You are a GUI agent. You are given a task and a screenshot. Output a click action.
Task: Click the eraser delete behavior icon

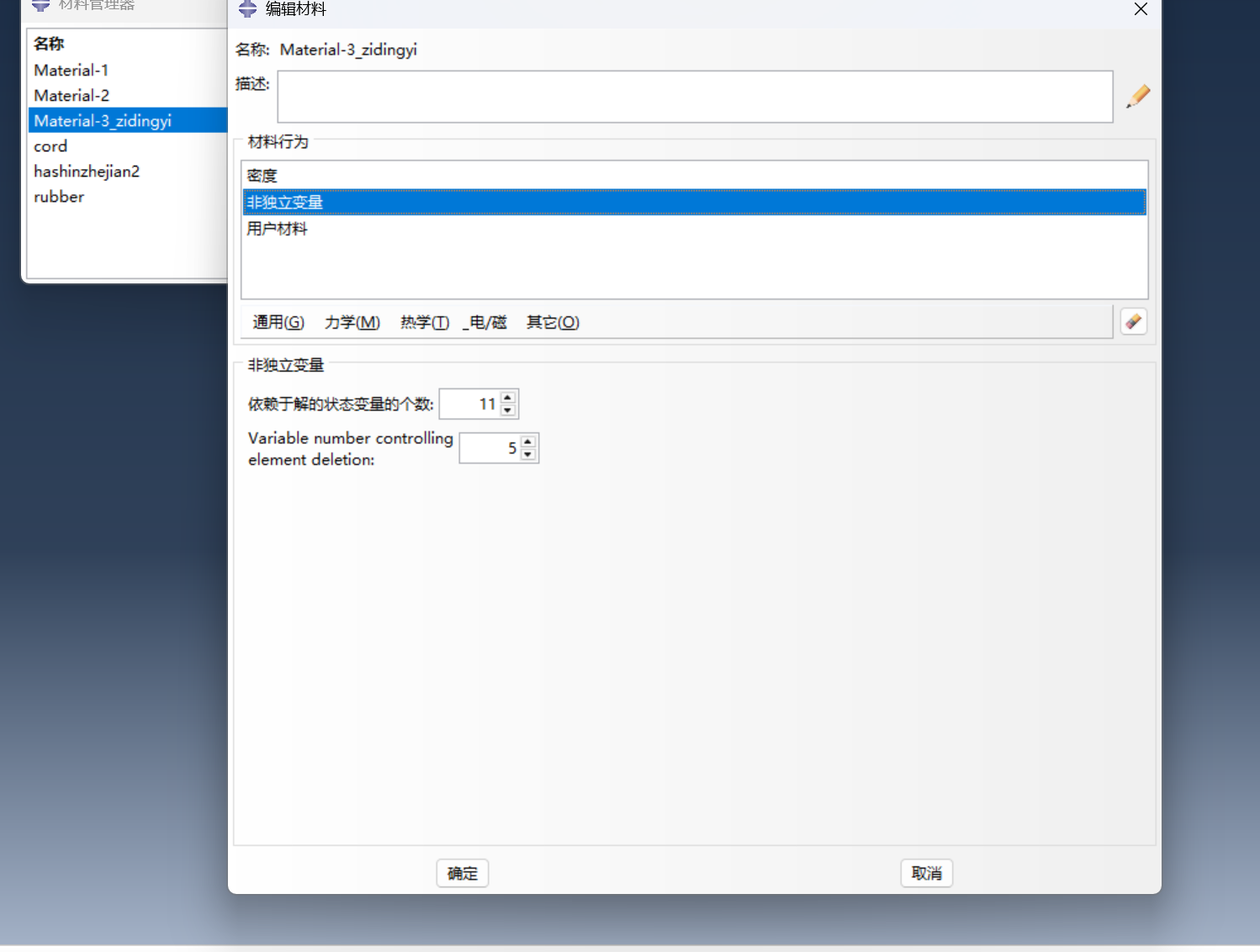[1134, 321]
